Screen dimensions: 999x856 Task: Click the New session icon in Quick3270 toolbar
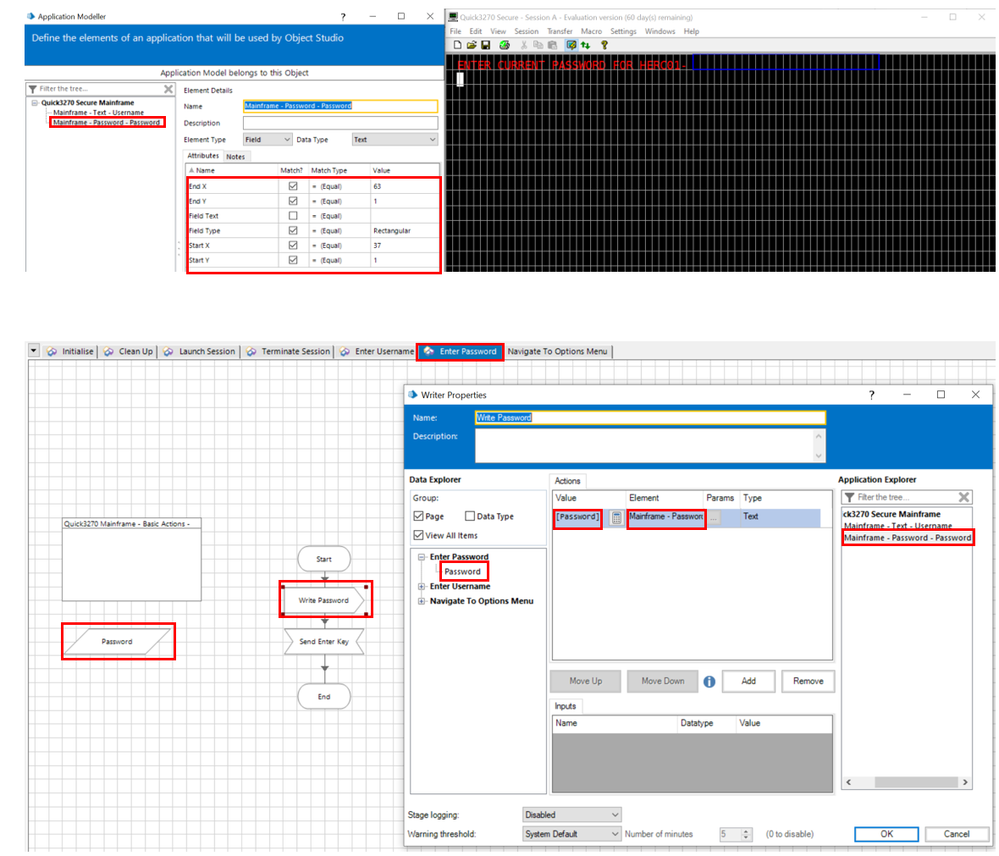coord(457,45)
